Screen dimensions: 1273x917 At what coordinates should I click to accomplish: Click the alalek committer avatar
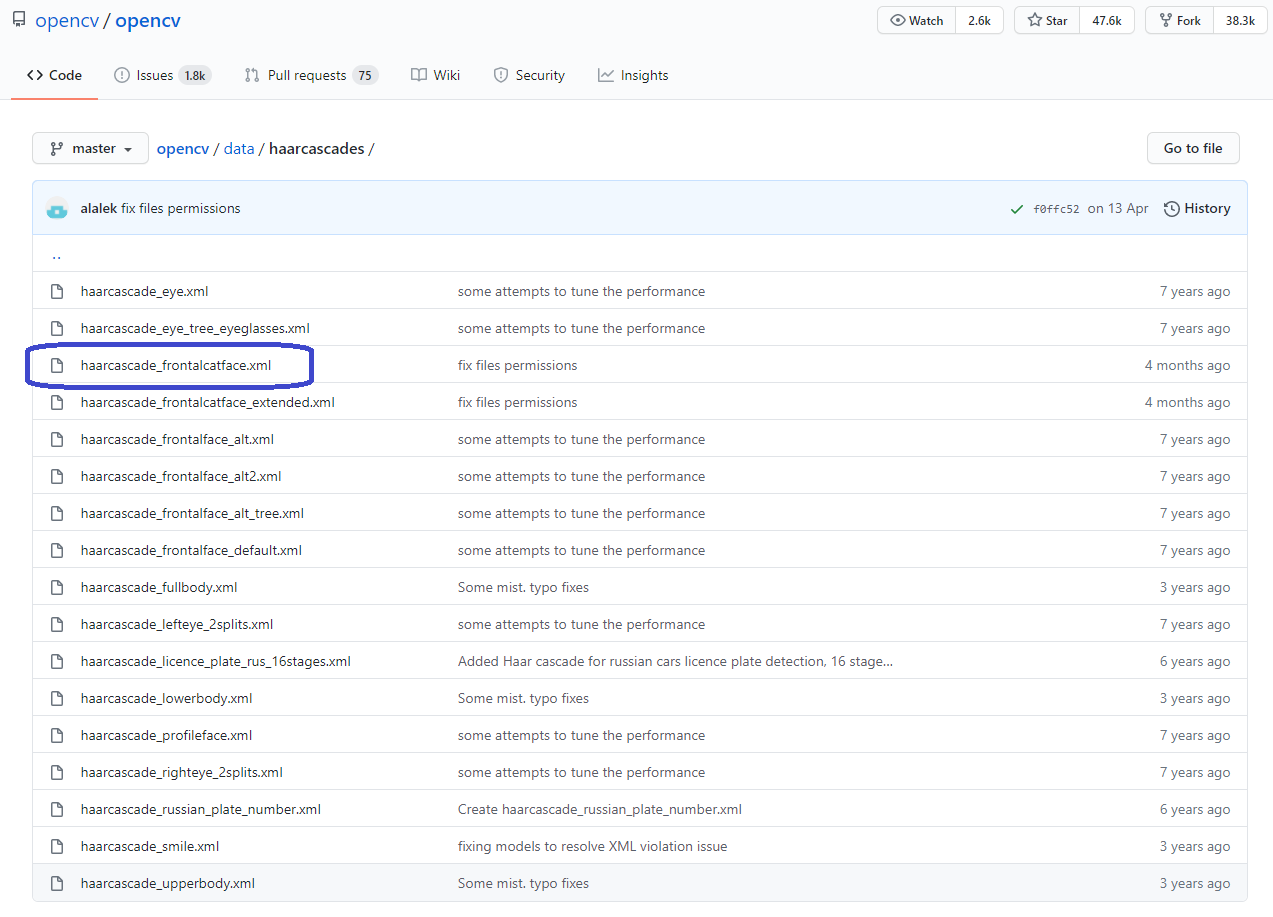[57, 208]
